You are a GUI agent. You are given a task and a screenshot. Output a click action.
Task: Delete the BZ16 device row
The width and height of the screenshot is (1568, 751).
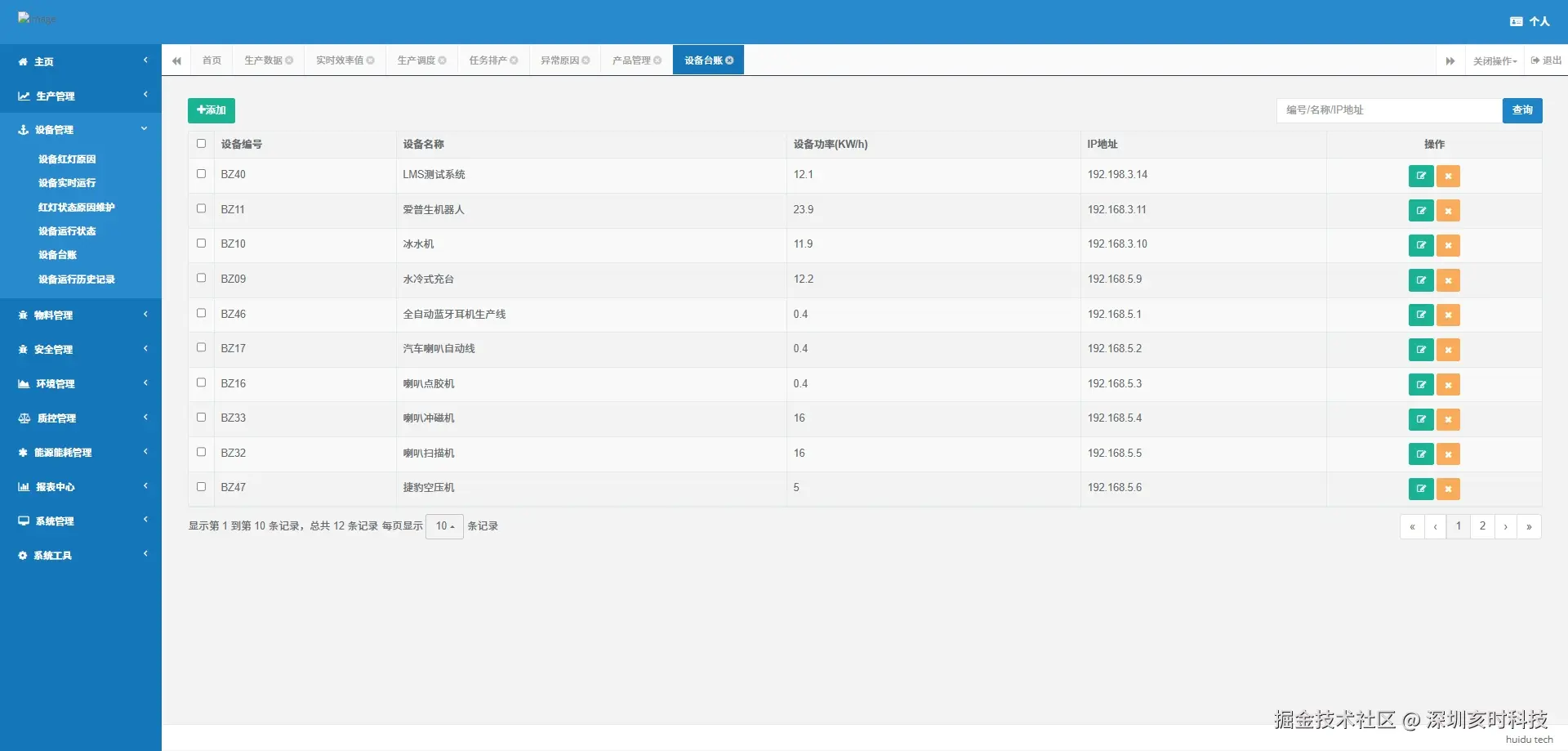(x=1448, y=385)
